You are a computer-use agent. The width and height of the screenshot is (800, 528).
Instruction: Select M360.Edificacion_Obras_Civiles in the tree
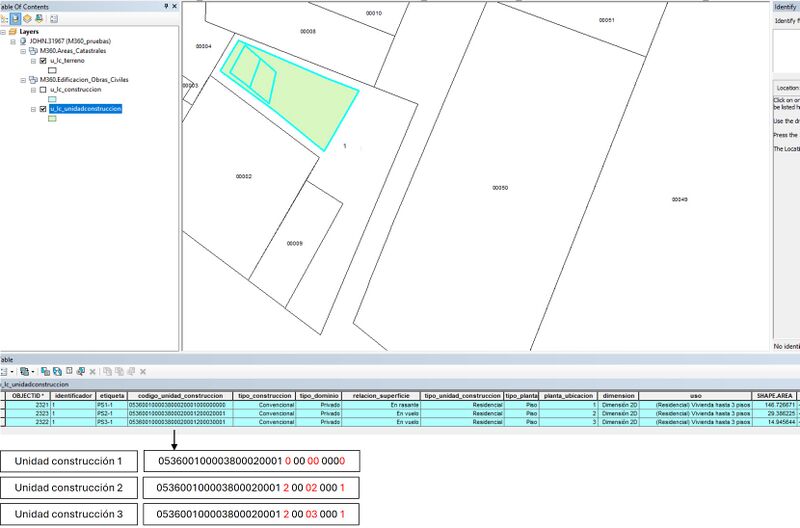(84, 80)
